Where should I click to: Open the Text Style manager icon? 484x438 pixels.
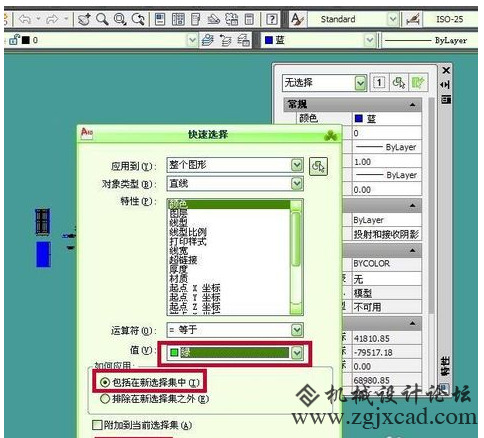[297, 19]
